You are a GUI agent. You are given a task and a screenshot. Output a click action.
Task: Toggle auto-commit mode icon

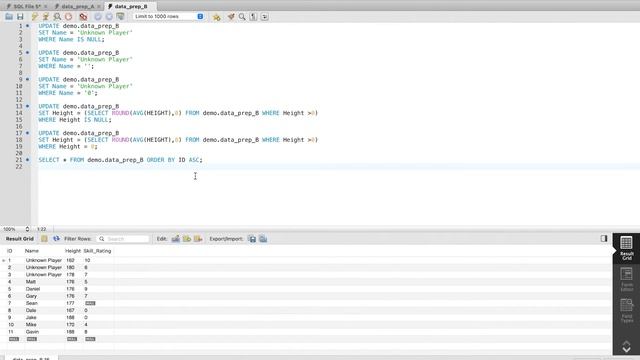(x=120, y=17)
